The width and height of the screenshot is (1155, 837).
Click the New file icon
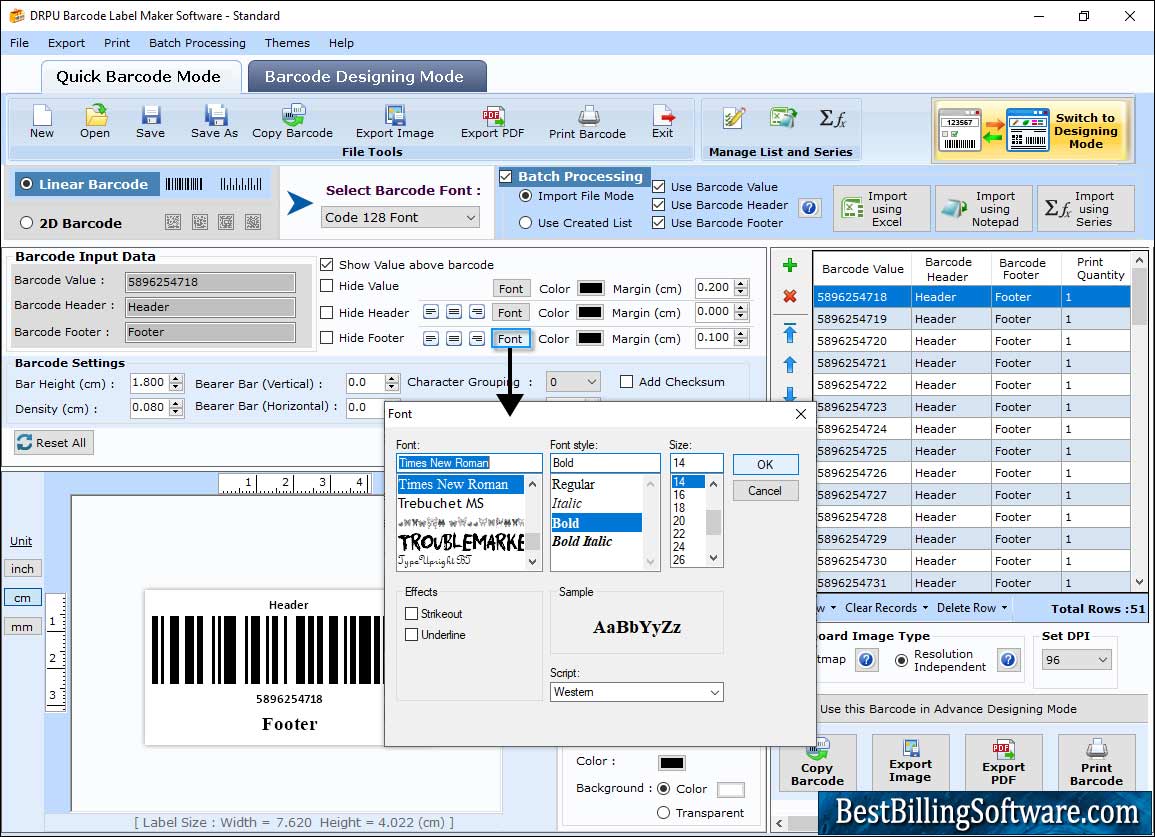[42, 122]
